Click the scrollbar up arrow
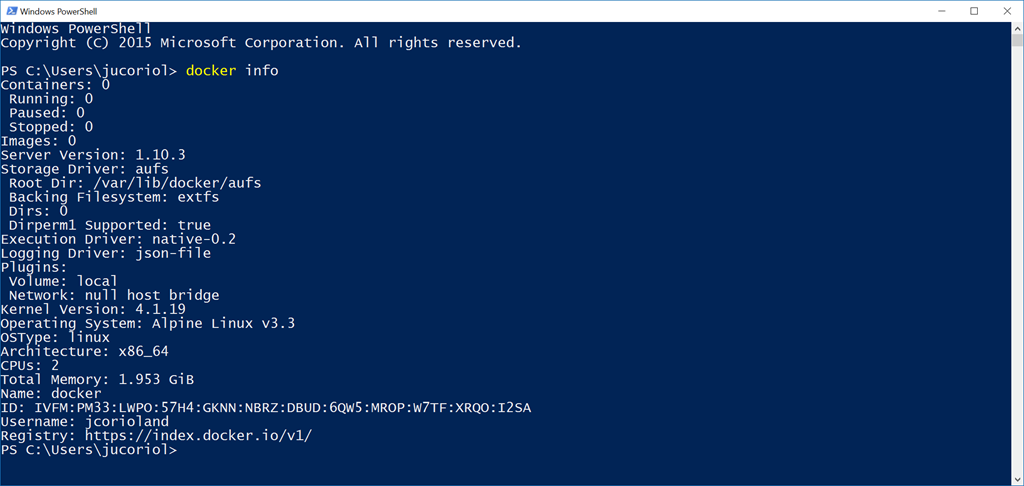1024x486 pixels. click(x=1017, y=28)
